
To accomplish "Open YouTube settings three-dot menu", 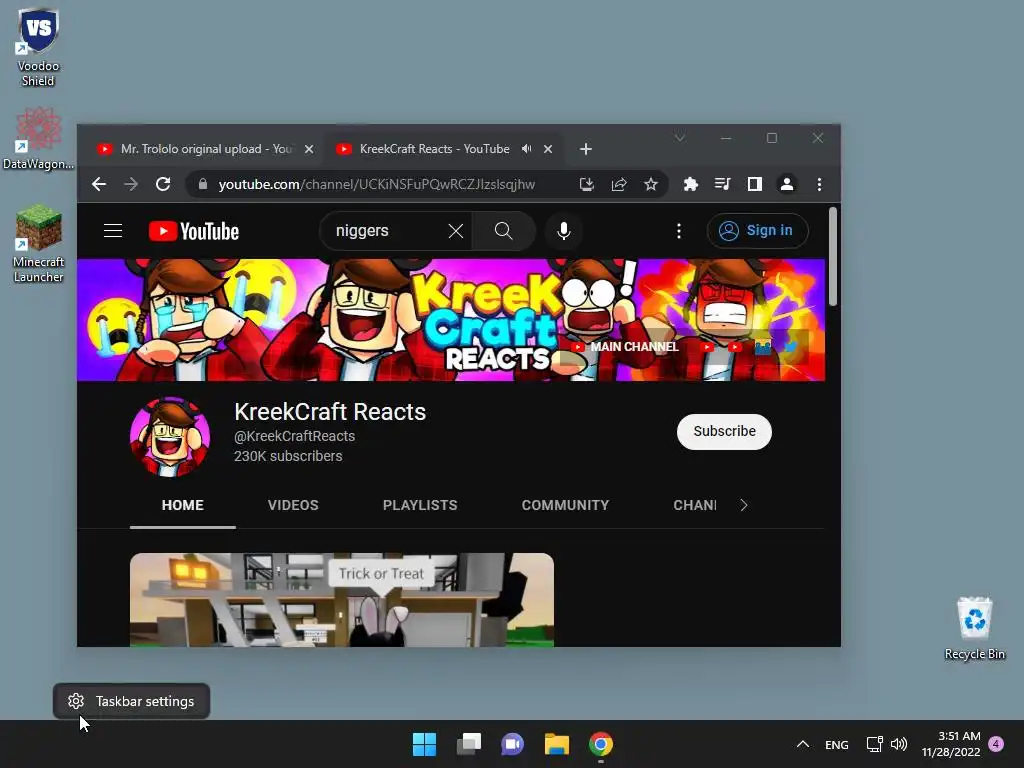I will [x=679, y=231].
